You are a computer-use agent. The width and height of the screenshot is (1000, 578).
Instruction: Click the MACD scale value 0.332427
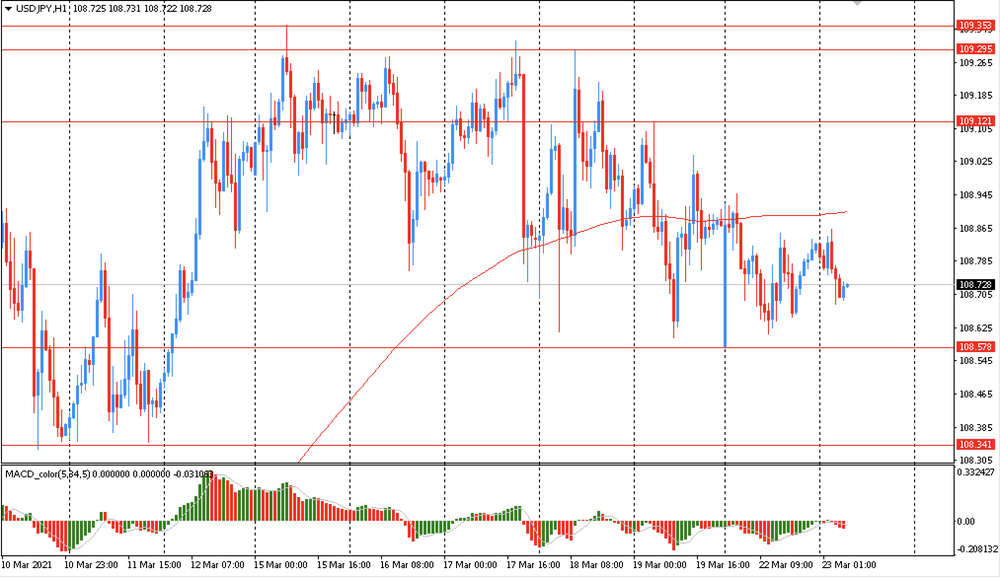(976, 473)
